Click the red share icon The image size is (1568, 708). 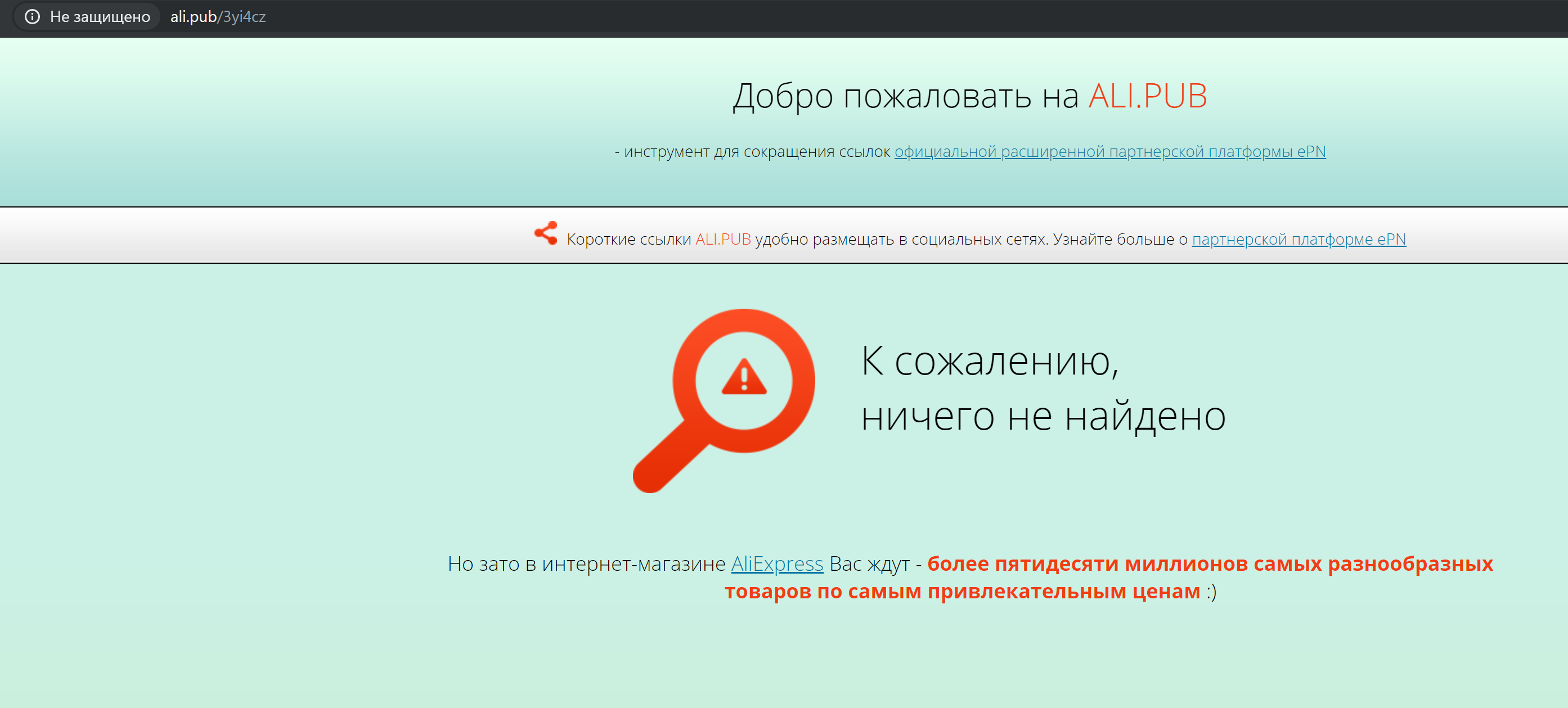tap(545, 233)
